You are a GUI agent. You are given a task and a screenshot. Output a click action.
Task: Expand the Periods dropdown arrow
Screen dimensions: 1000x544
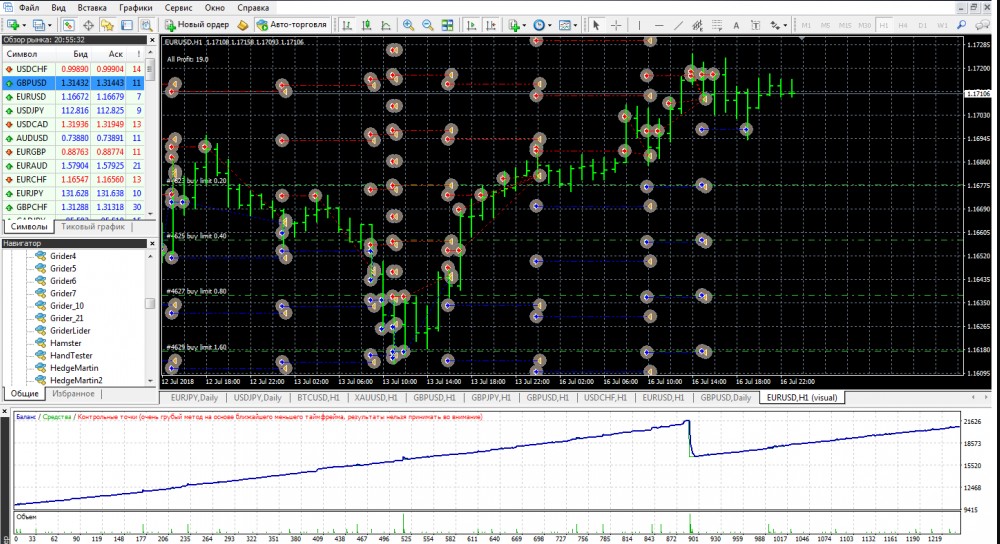[x=550, y=26]
